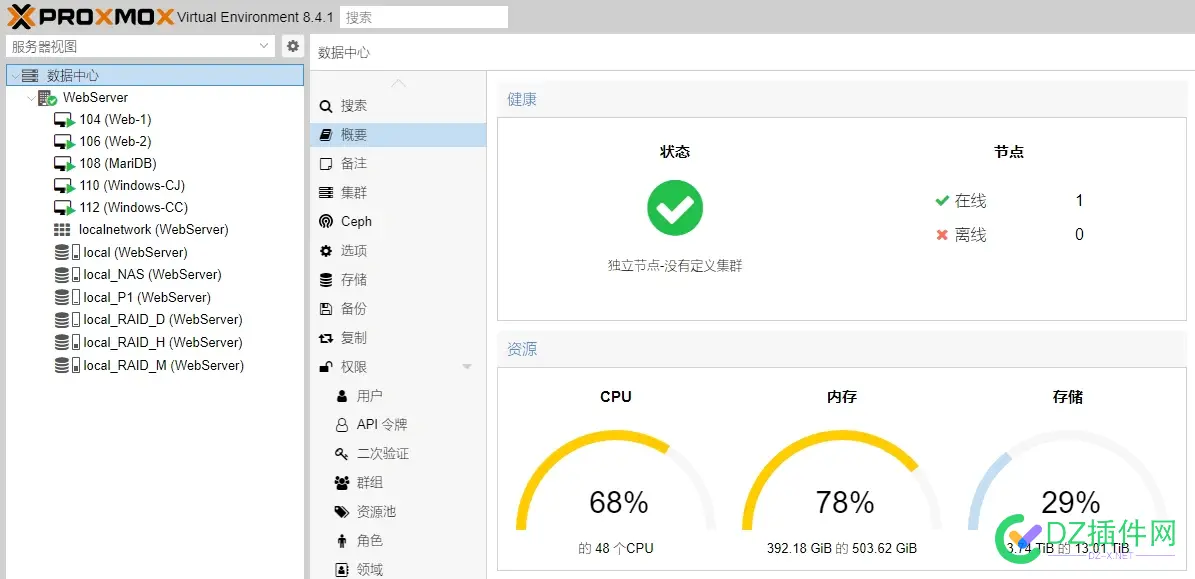Open the Backup menu item
Viewport: 1195px width, 579px height.
point(353,309)
